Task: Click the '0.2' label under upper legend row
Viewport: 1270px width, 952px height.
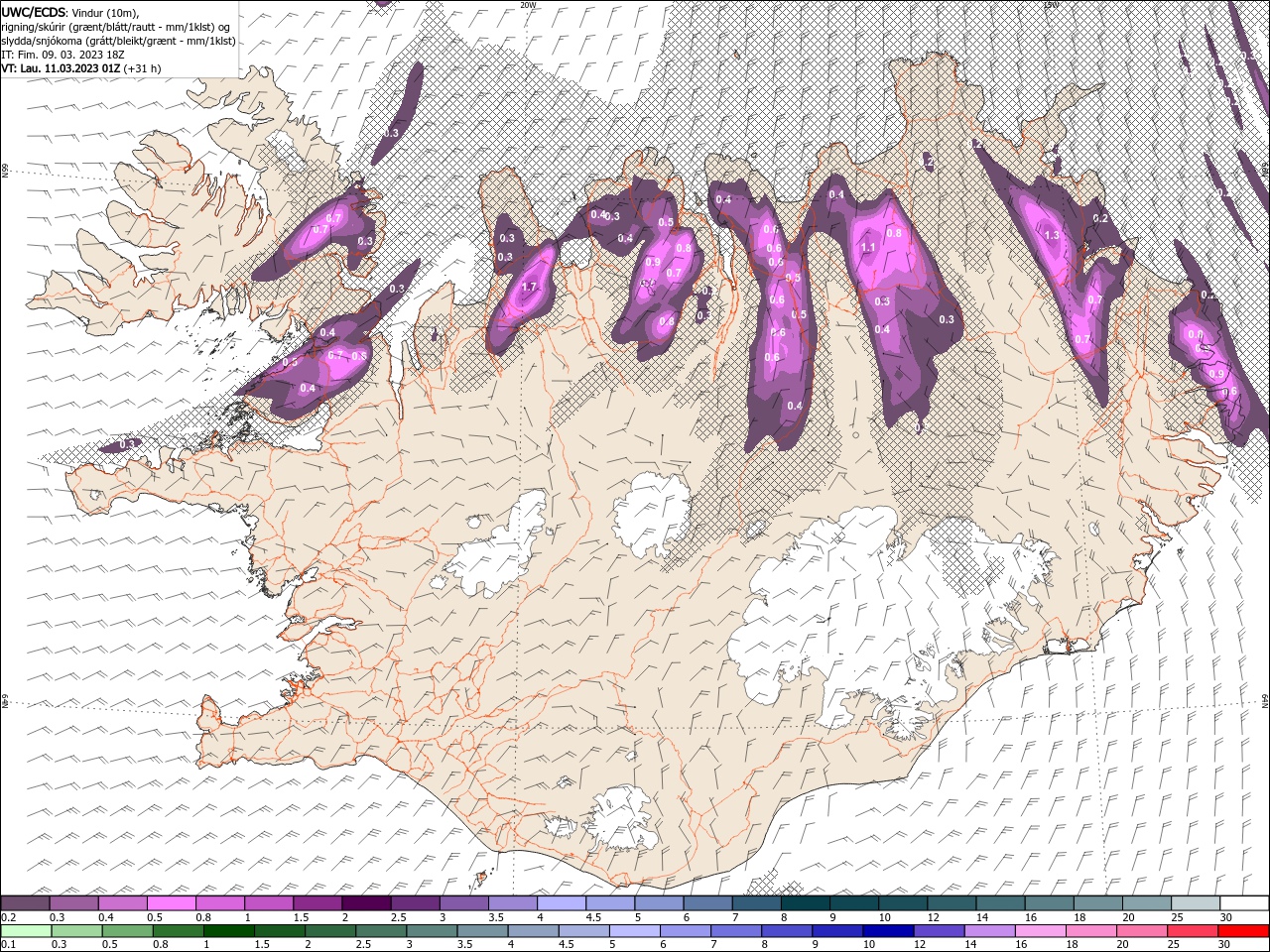Action: pyautogui.click(x=8, y=917)
